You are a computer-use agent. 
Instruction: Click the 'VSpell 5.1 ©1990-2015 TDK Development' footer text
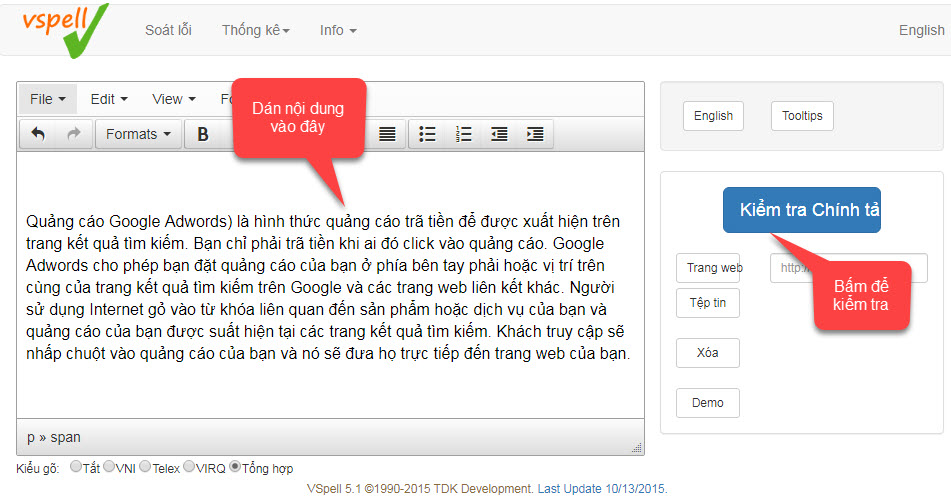pyautogui.click(x=419, y=489)
